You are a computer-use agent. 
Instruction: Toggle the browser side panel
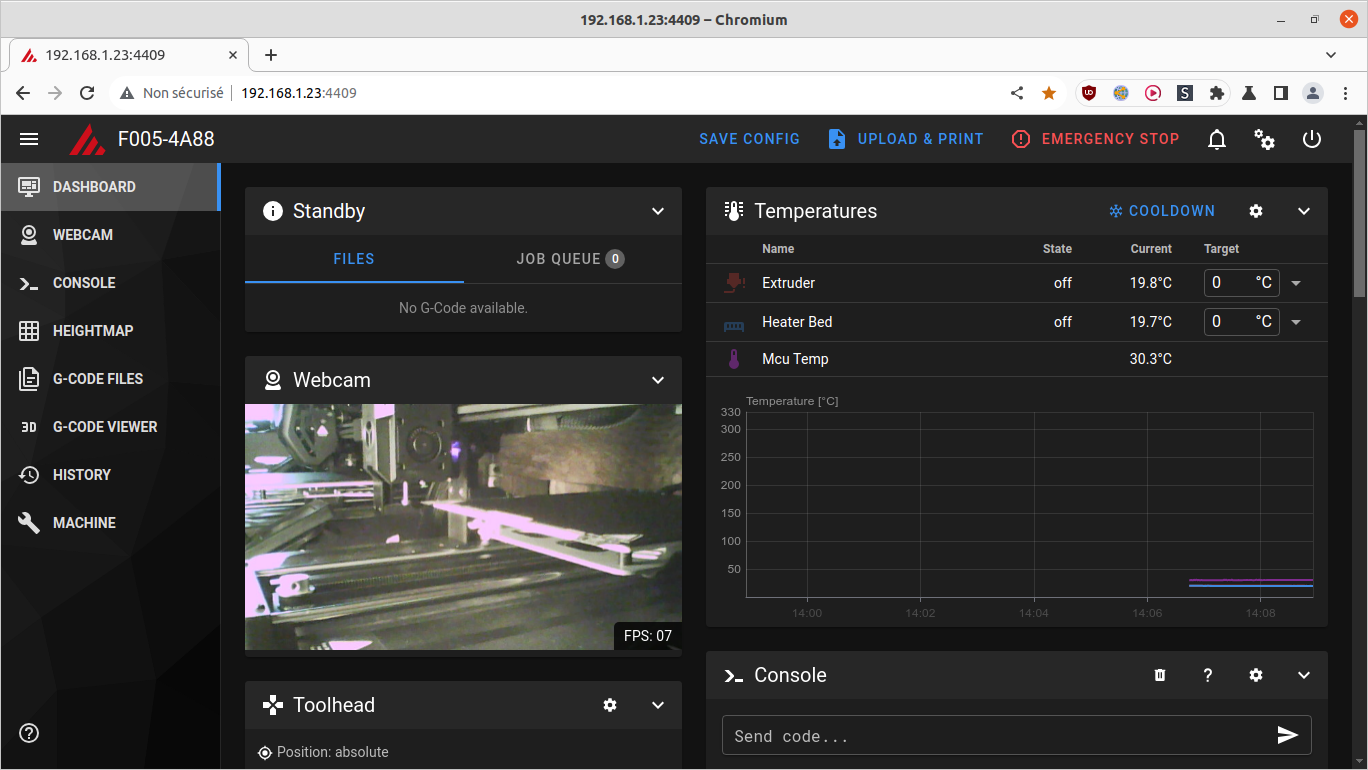point(1281,93)
